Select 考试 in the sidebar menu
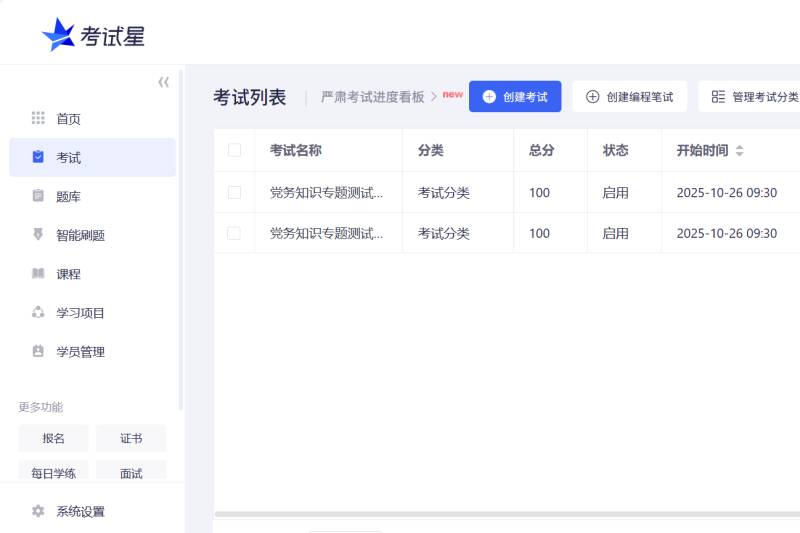The image size is (800, 533). point(92,157)
